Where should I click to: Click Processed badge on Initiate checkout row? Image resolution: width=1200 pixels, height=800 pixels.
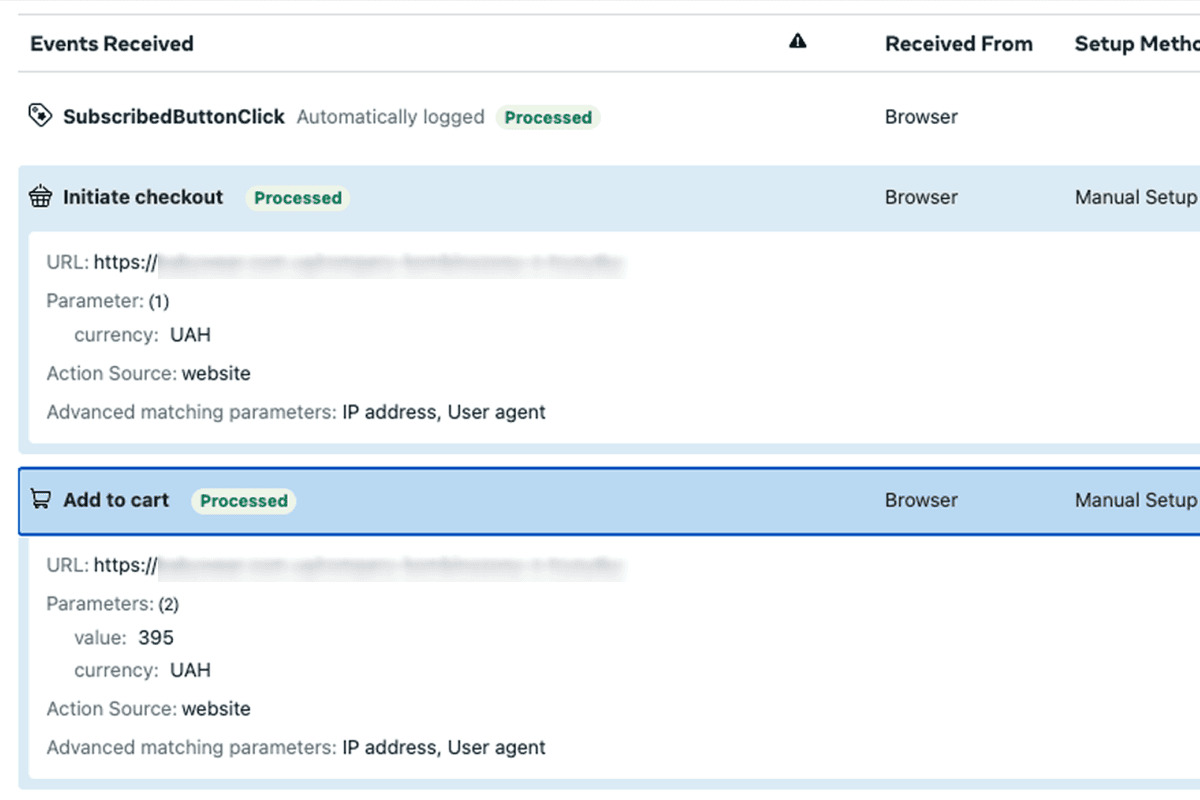pyautogui.click(x=298, y=198)
